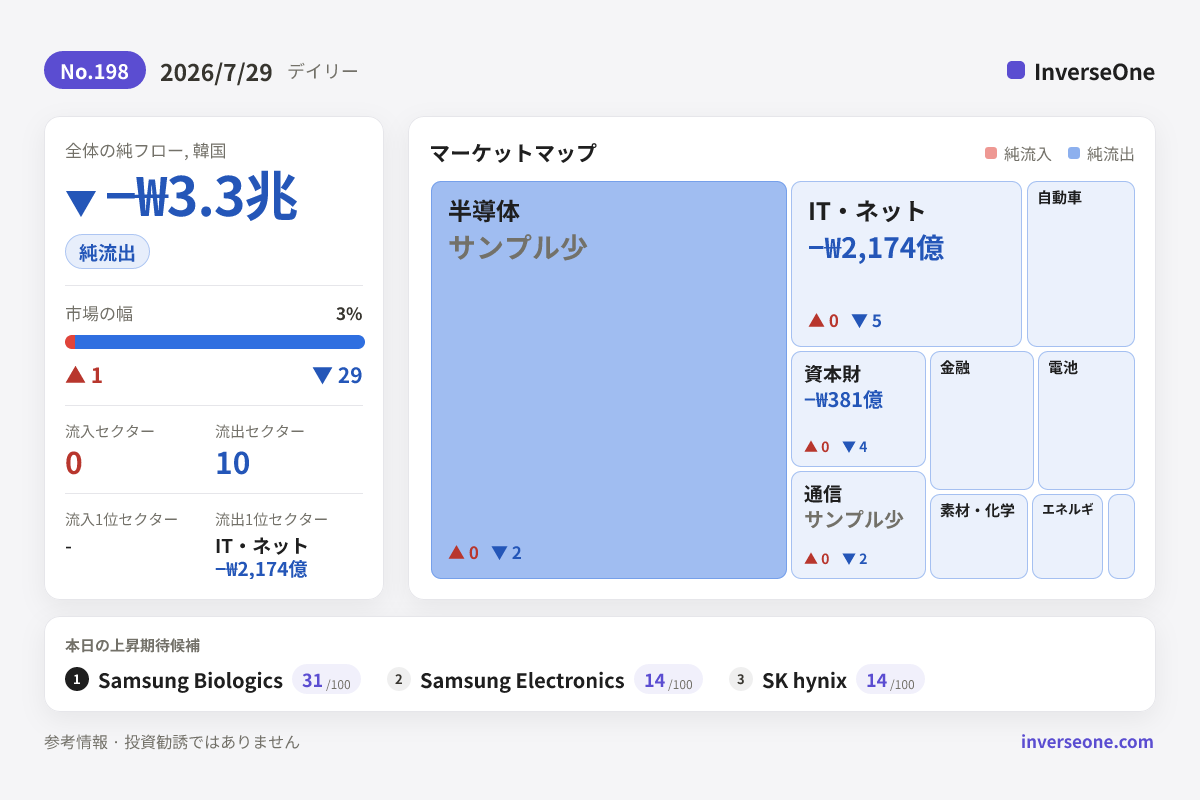Select the 資本財 sector tile

pos(858,409)
